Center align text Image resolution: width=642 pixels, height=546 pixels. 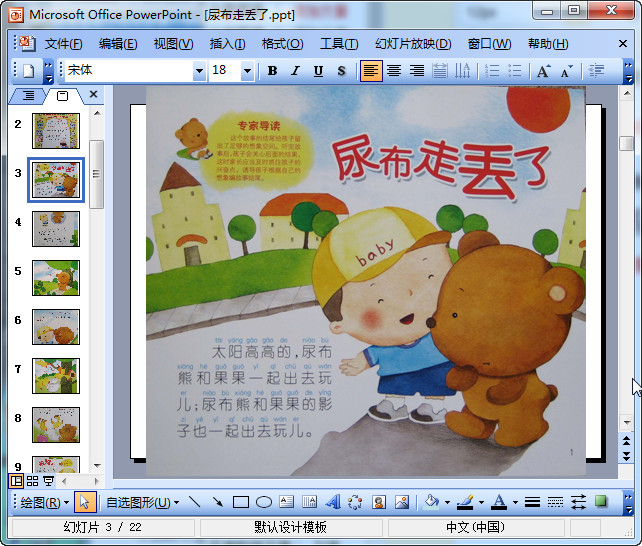(x=394, y=71)
